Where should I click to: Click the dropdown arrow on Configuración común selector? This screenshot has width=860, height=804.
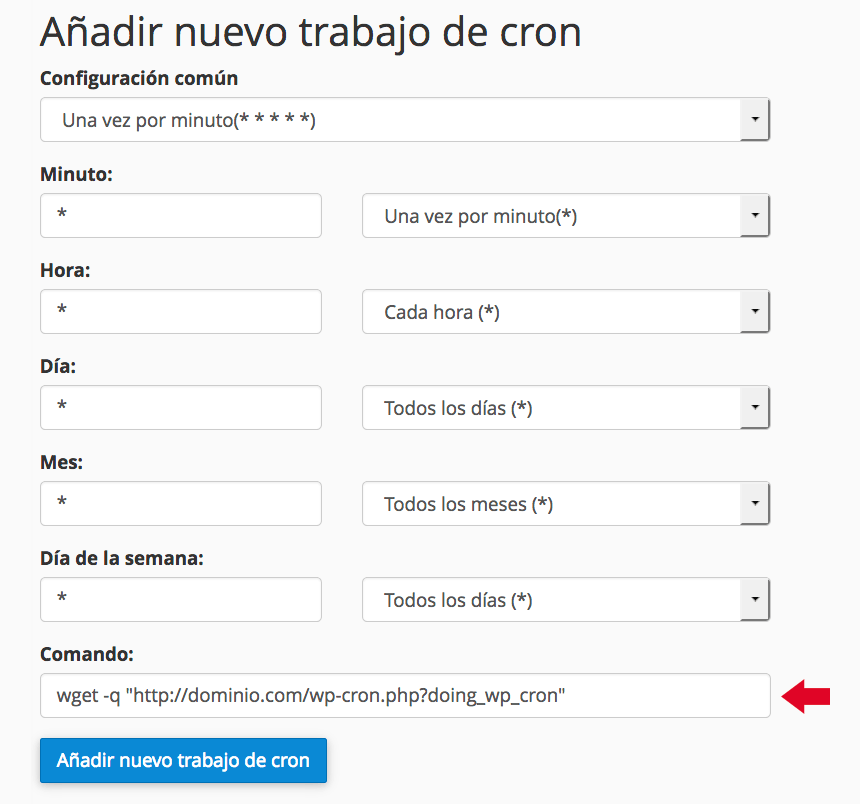point(756,119)
